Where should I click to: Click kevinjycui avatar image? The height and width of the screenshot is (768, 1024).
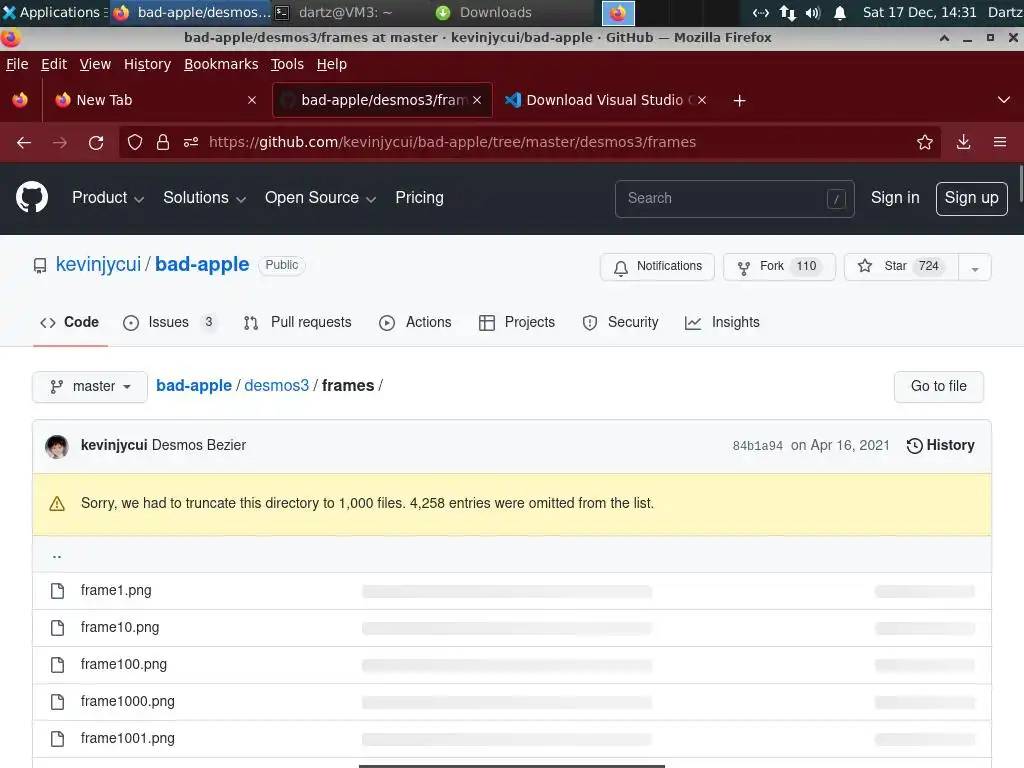click(x=57, y=446)
